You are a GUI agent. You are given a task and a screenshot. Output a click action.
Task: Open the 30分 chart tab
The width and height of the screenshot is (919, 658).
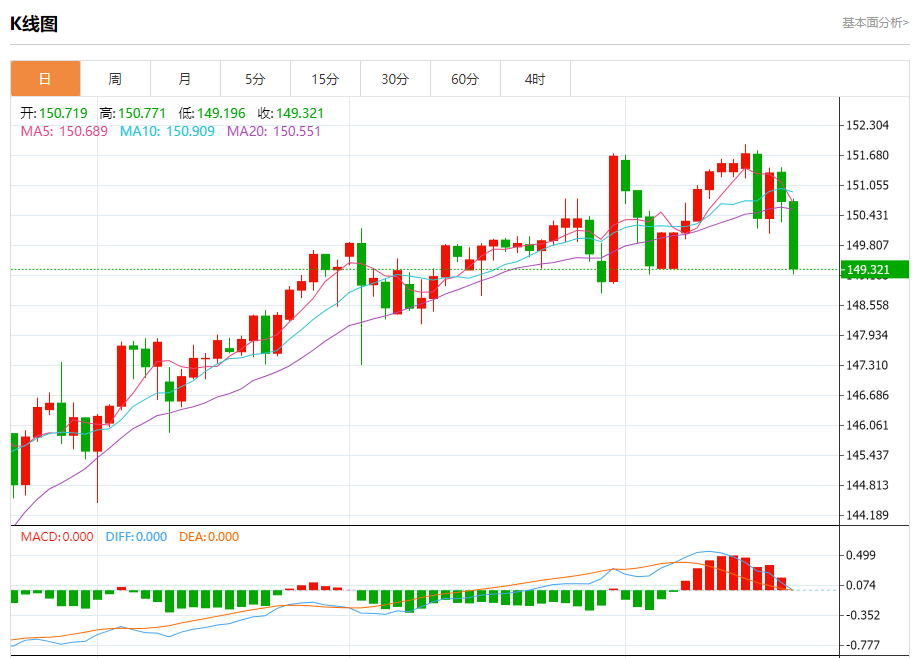[395, 79]
